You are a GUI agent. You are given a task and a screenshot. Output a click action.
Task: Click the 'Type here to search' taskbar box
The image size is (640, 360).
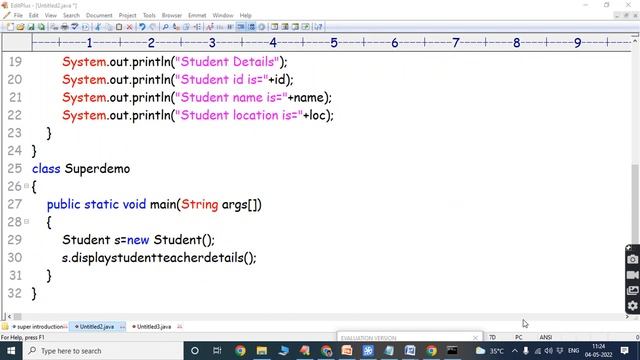click(x=103, y=351)
